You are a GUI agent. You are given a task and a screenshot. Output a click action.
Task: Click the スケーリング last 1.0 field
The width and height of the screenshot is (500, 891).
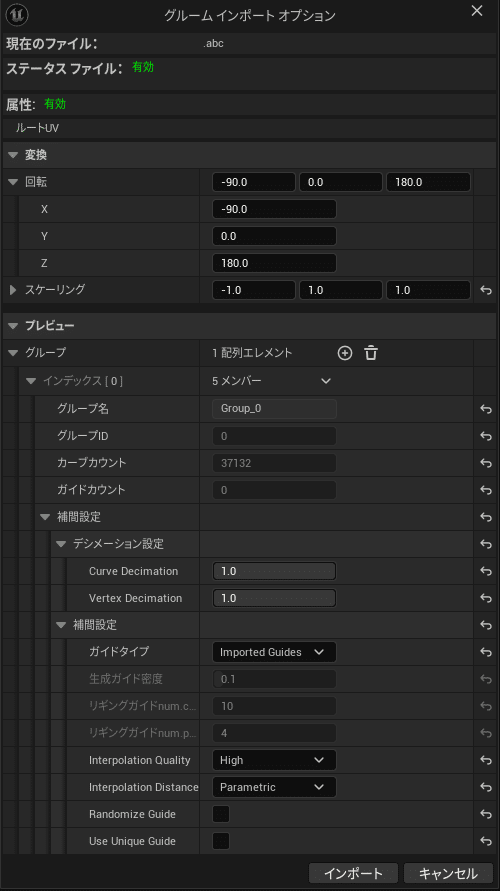click(428, 290)
